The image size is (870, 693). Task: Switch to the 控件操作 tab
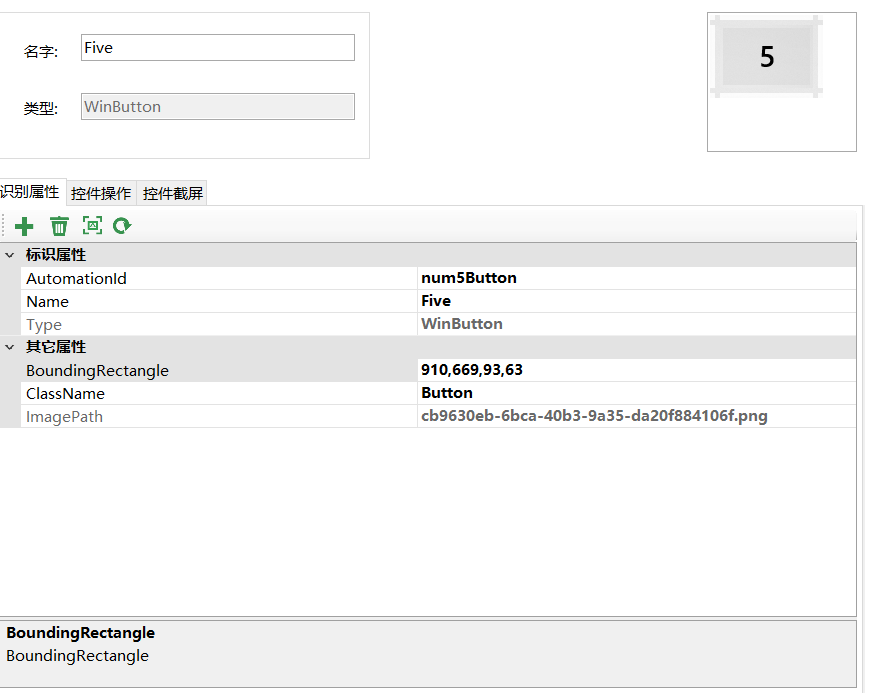click(101, 193)
